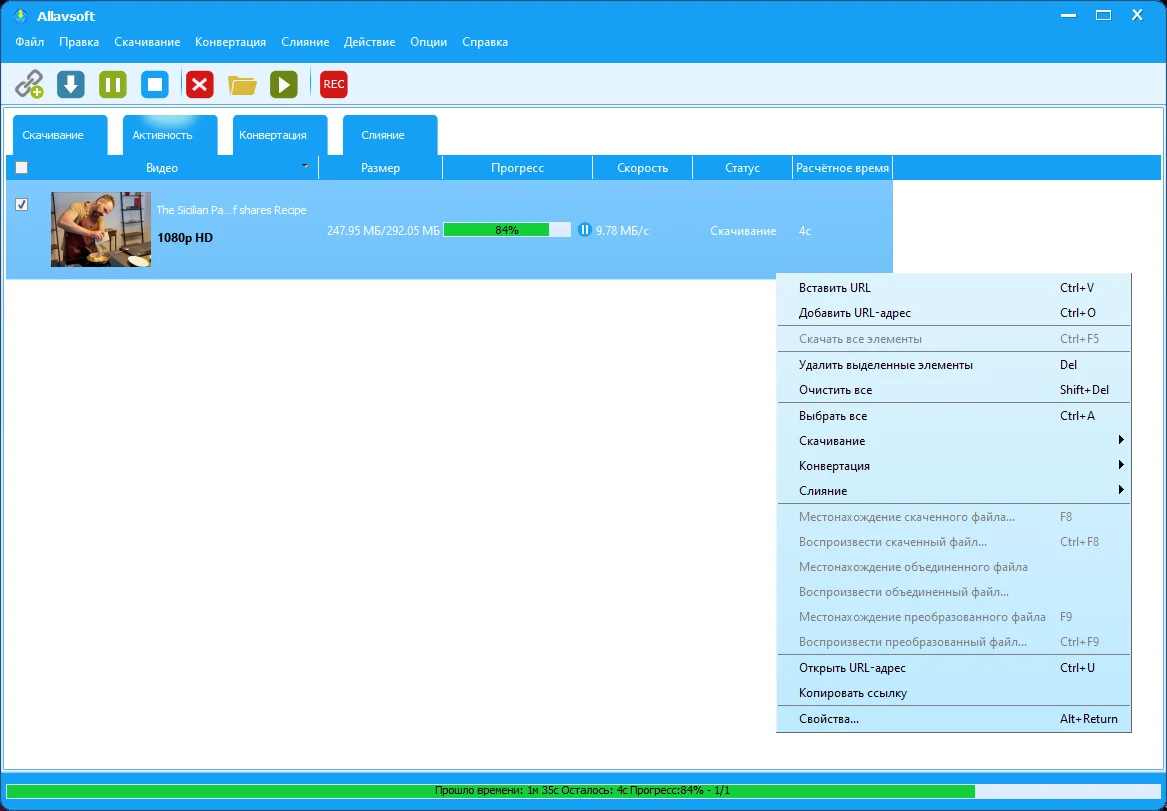Switch to the Активность tab
1167x811 pixels.
(x=162, y=135)
